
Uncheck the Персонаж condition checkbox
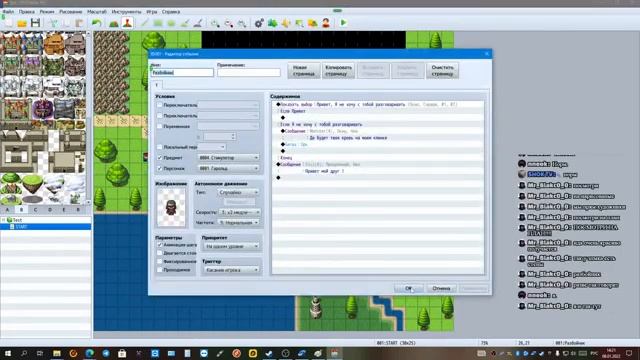(x=160, y=168)
